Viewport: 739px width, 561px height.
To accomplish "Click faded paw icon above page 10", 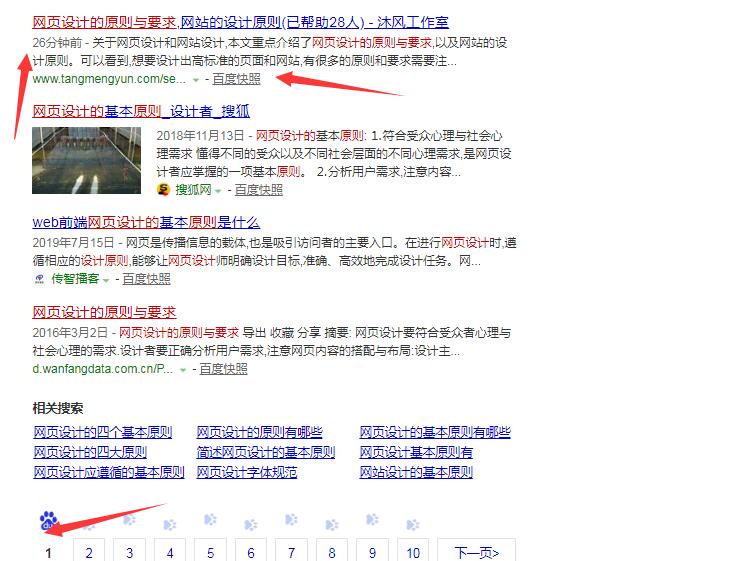I will coord(413,525).
